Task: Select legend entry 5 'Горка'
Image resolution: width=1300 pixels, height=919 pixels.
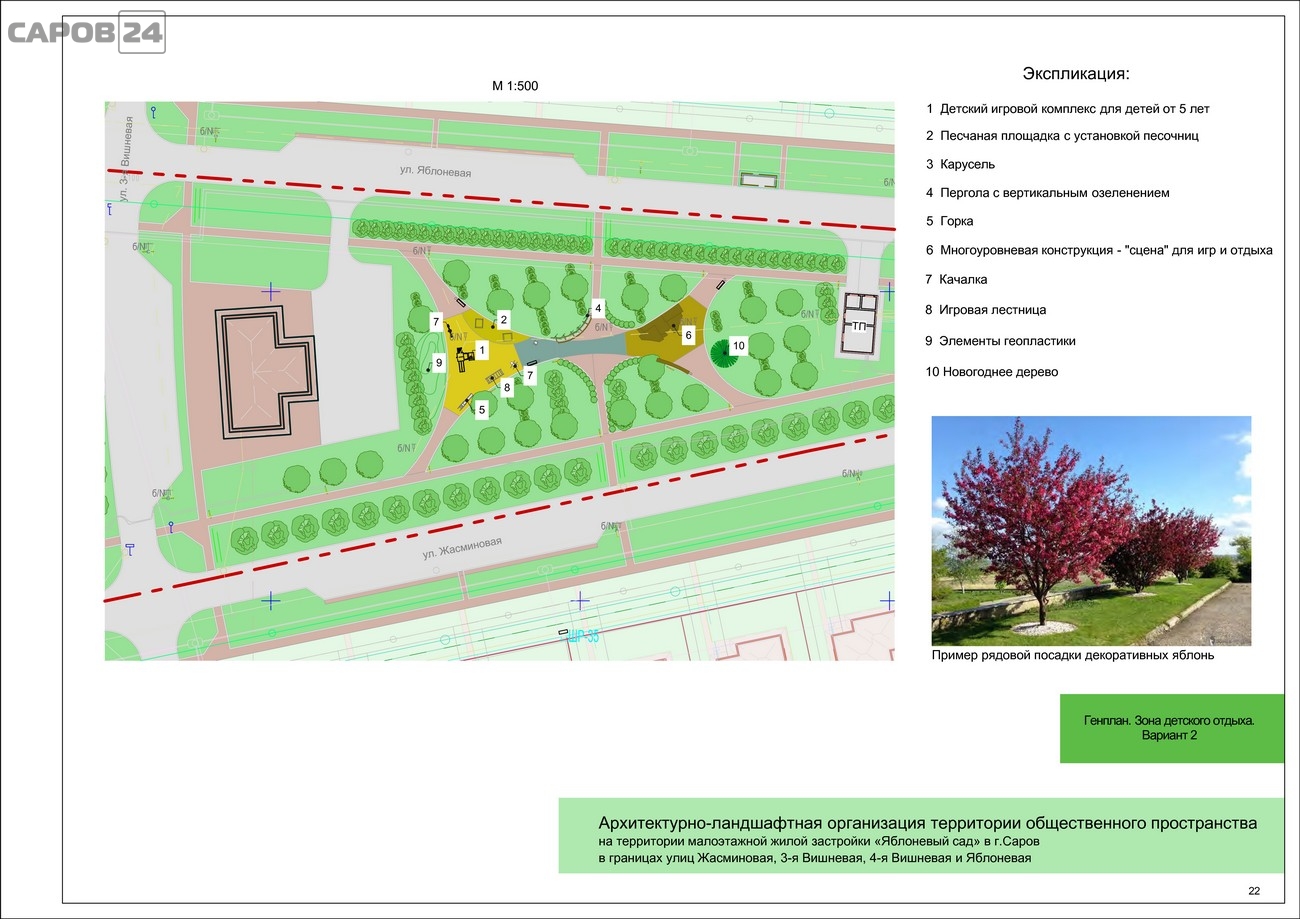Action: (949, 221)
